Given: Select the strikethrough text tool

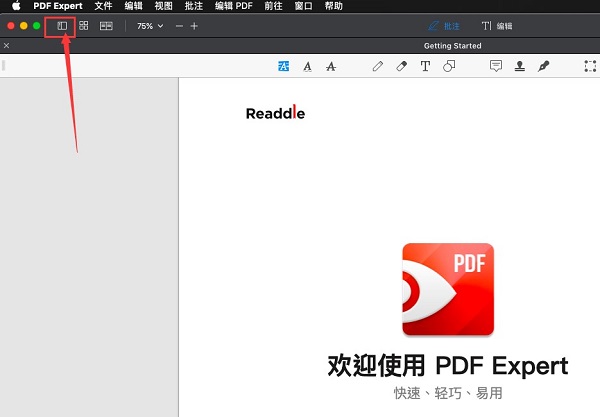Looking at the screenshot, I should click(x=331, y=67).
